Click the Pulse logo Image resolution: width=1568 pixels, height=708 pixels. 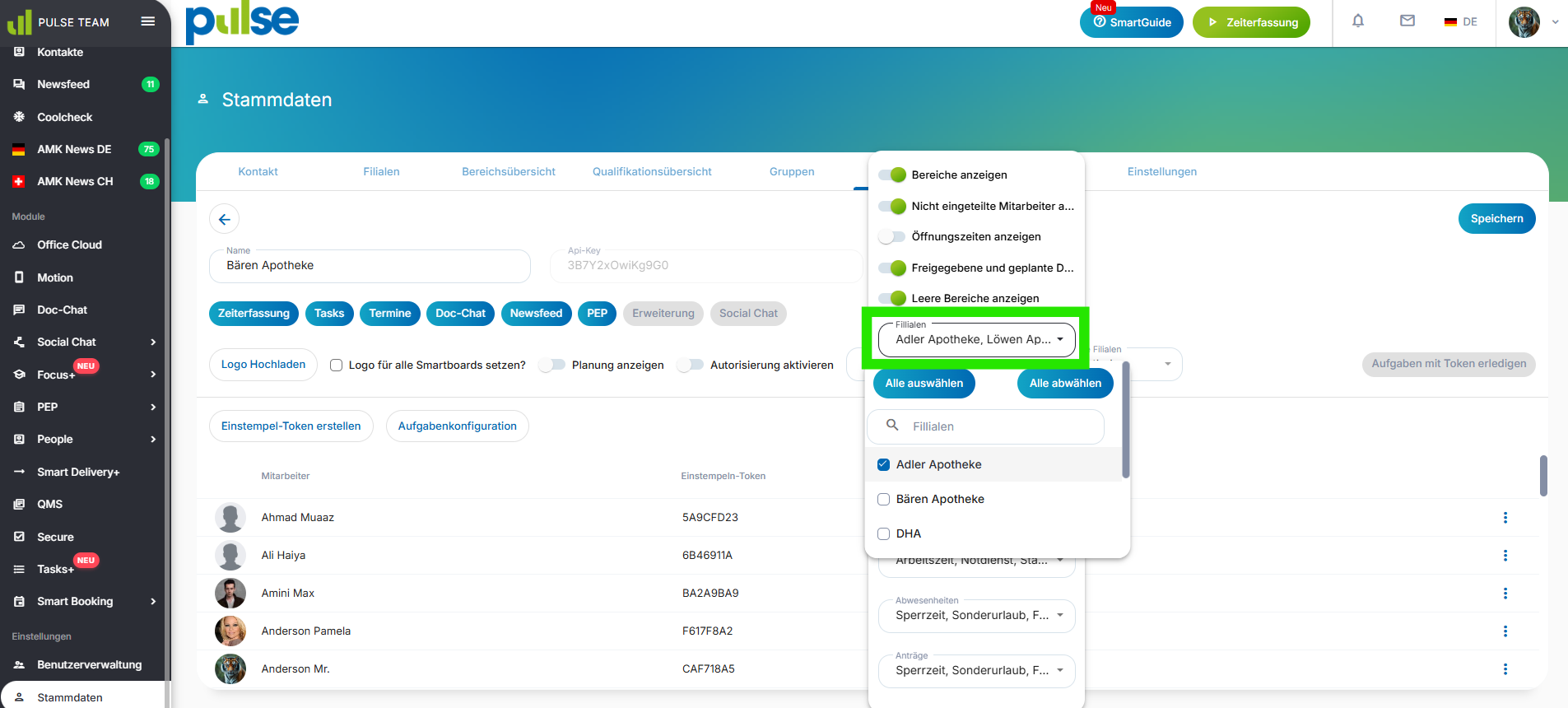[242, 22]
